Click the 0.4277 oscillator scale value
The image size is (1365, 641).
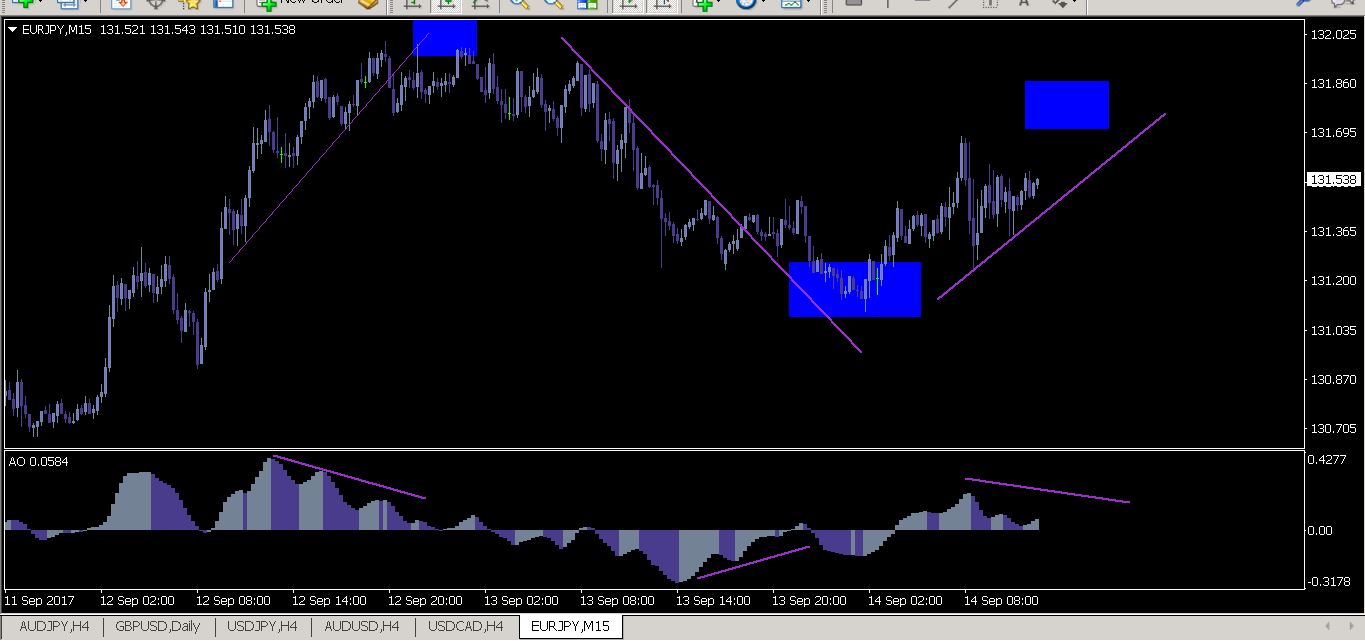(x=1327, y=461)
